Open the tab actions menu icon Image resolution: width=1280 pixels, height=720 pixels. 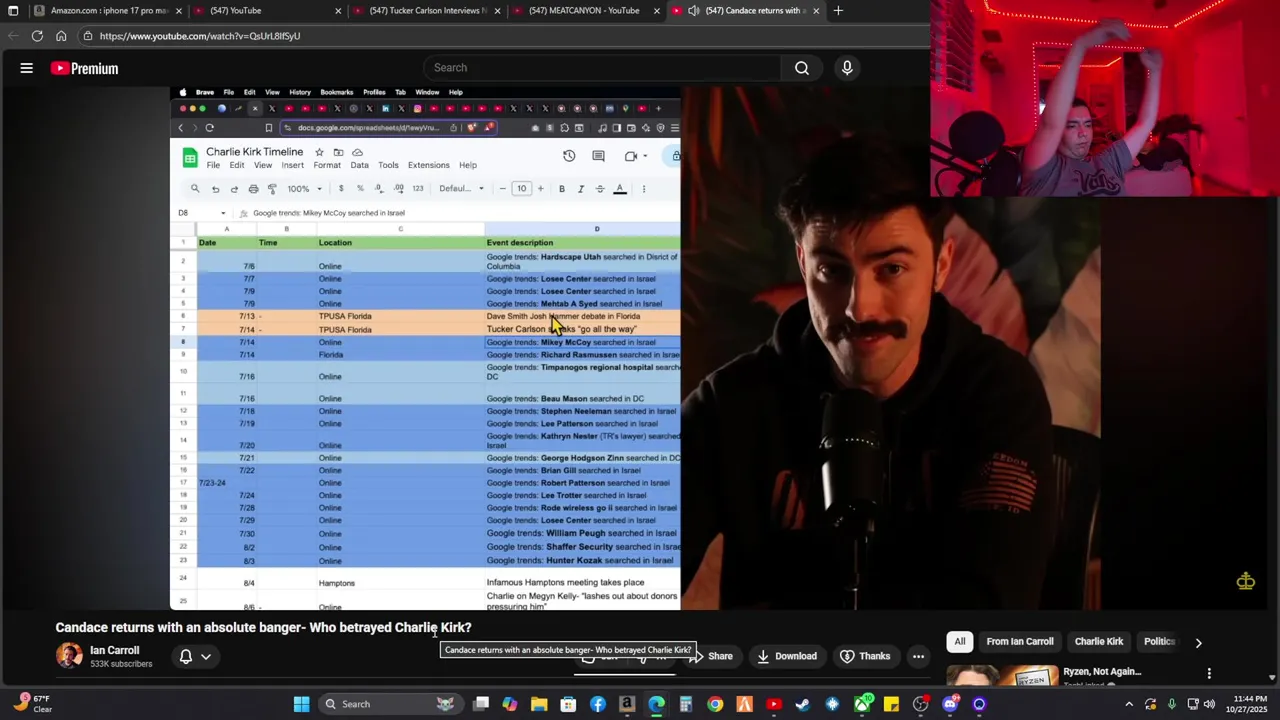tap(13, 10)
